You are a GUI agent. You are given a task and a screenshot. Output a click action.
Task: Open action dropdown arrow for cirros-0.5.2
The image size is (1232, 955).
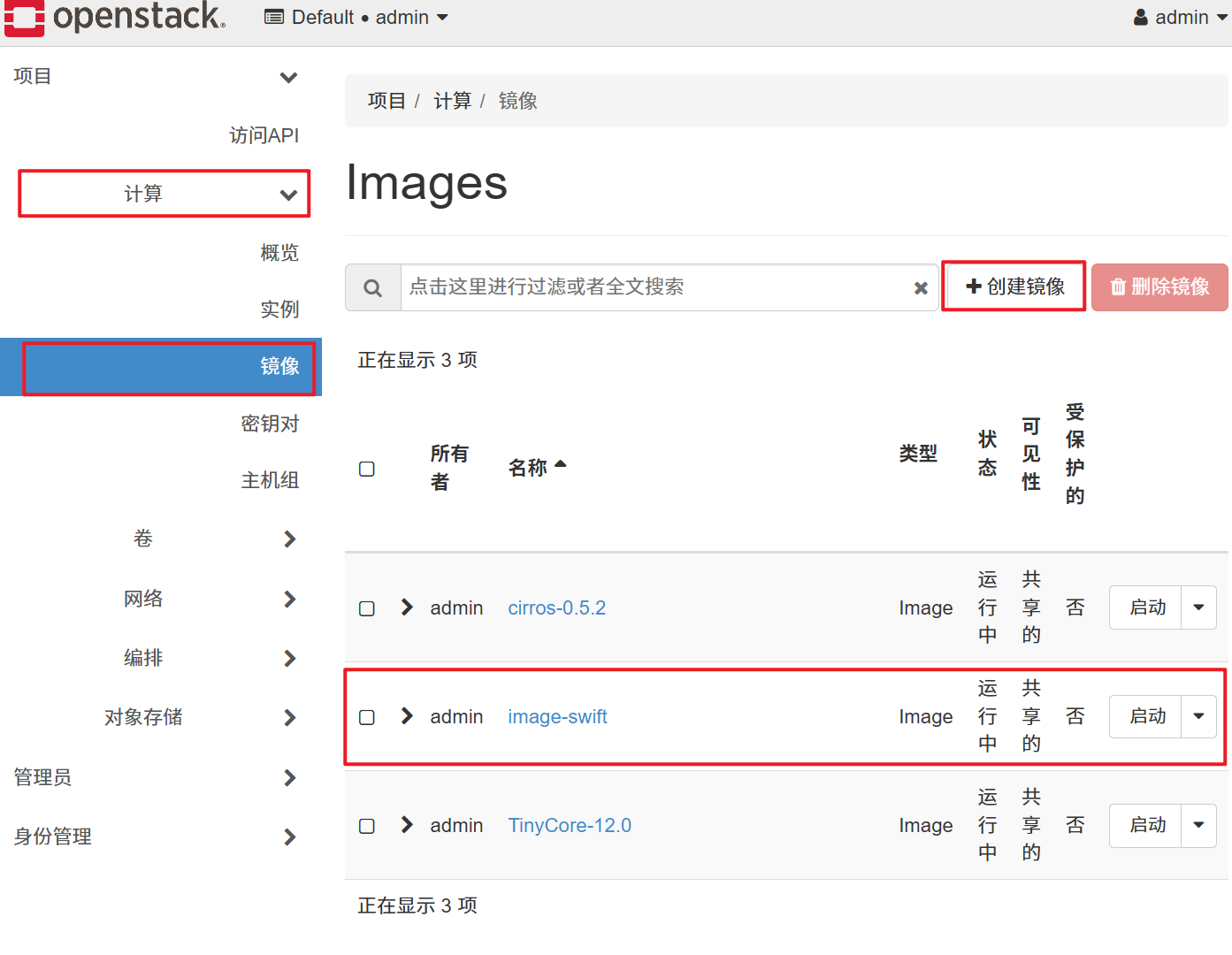click(1199, 607)
